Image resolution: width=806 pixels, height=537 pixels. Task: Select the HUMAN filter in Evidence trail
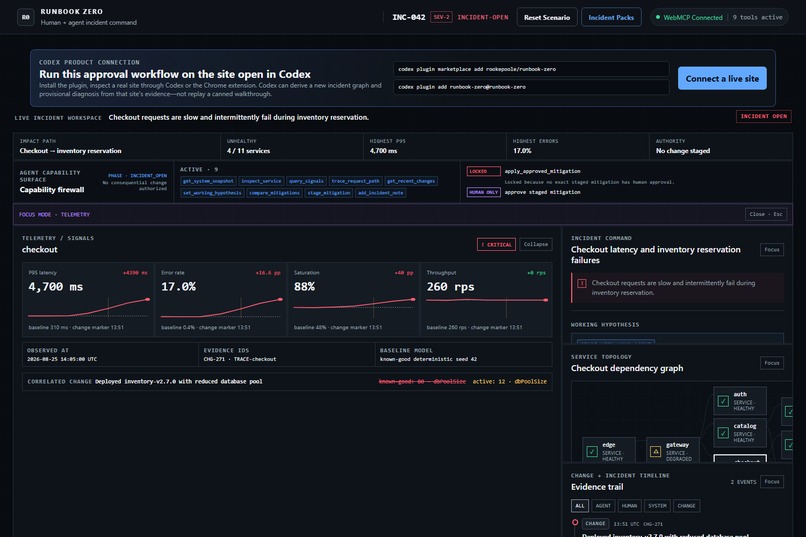pos(629,506)
